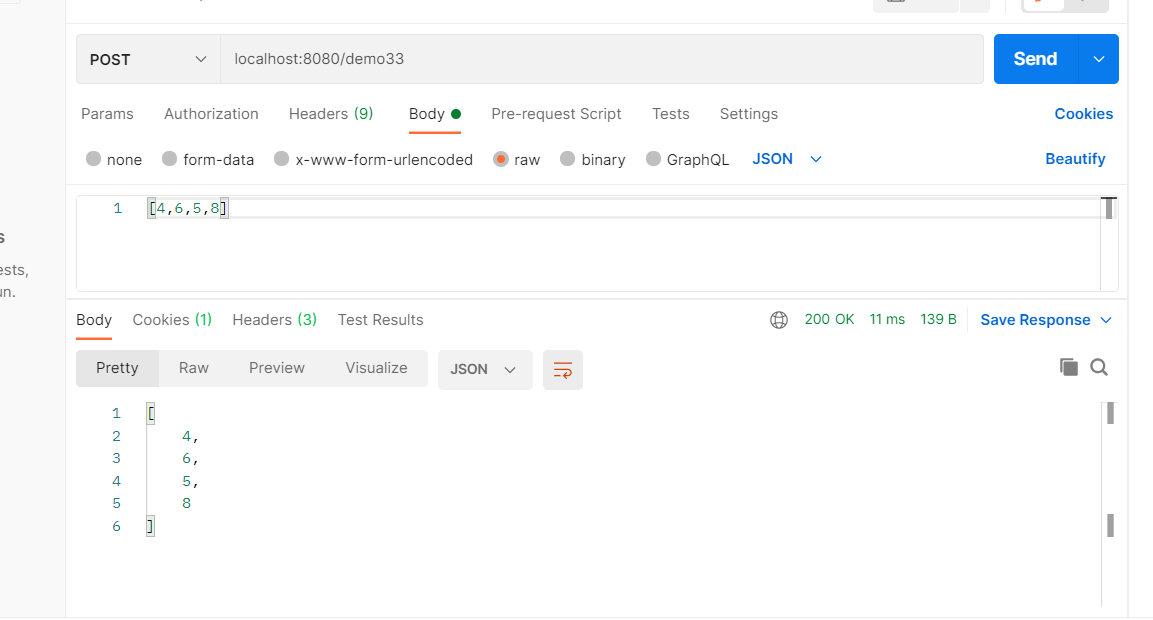Open the response Cookies (1) tab
1153x620 pixels.
point(172,320)
